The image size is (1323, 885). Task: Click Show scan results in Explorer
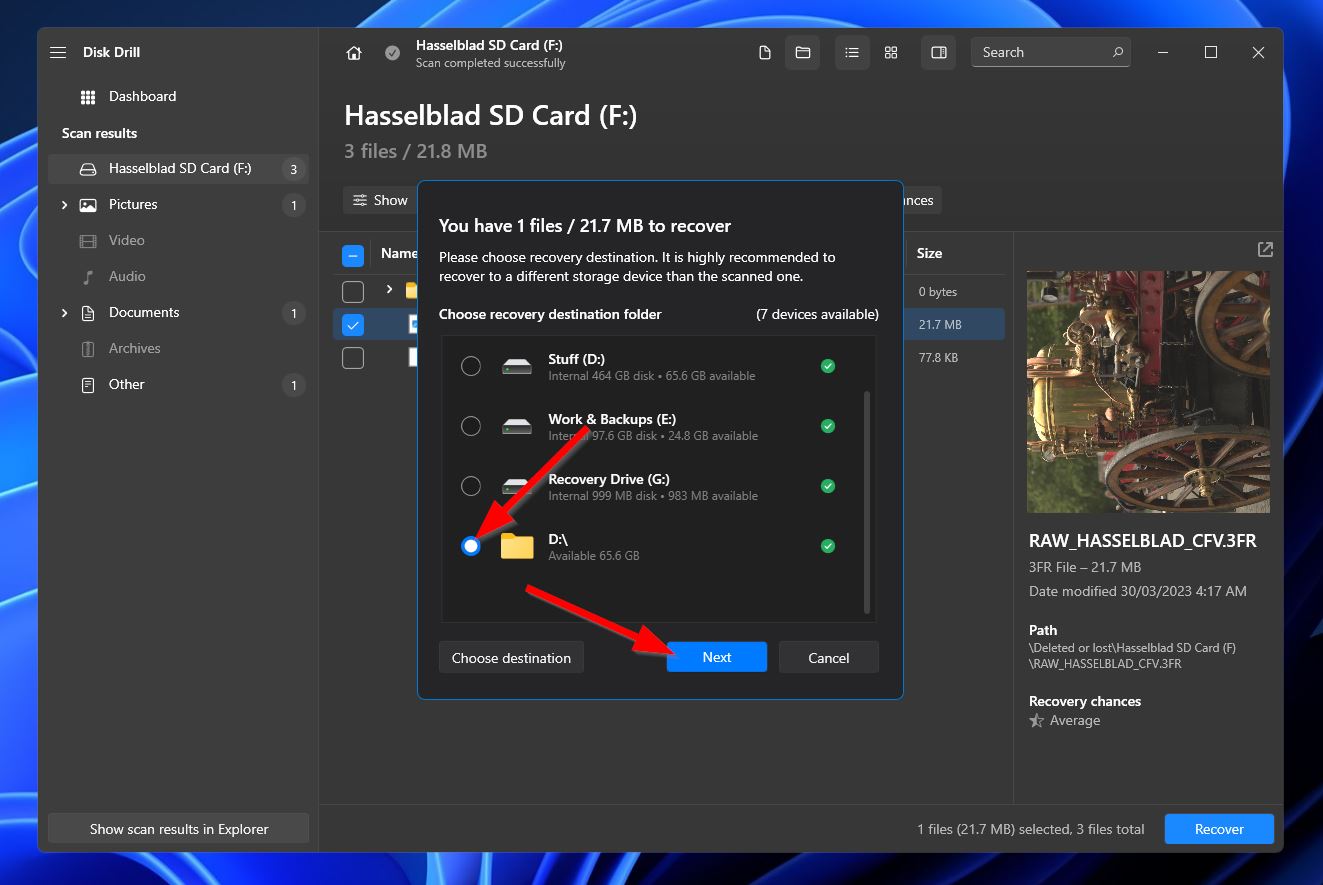[179, 829]
